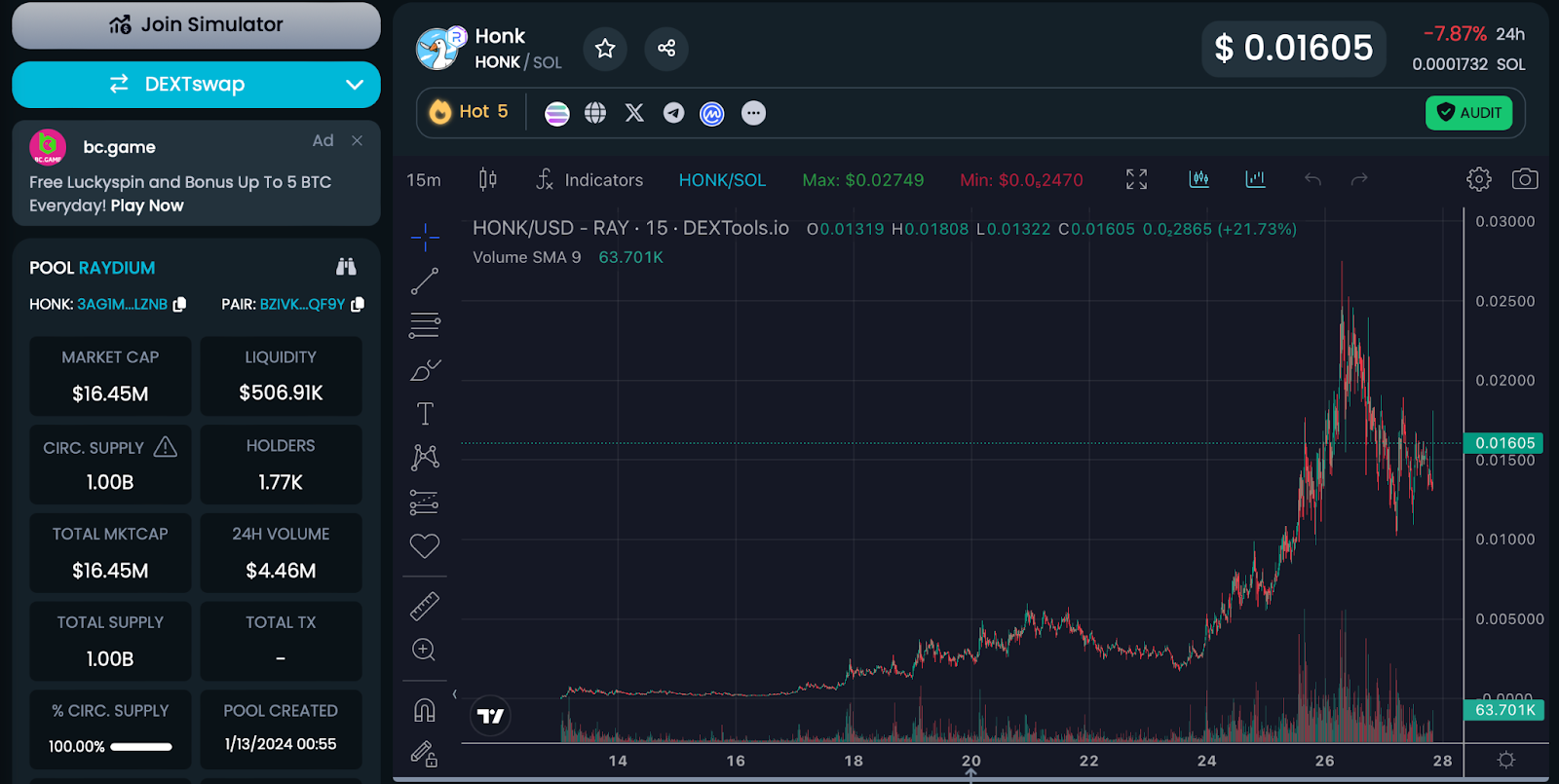Viewport: 1559px width, 784px height.
Task: Open the HONK 3AG1M...LZNB address link
Action: (123, 305)
